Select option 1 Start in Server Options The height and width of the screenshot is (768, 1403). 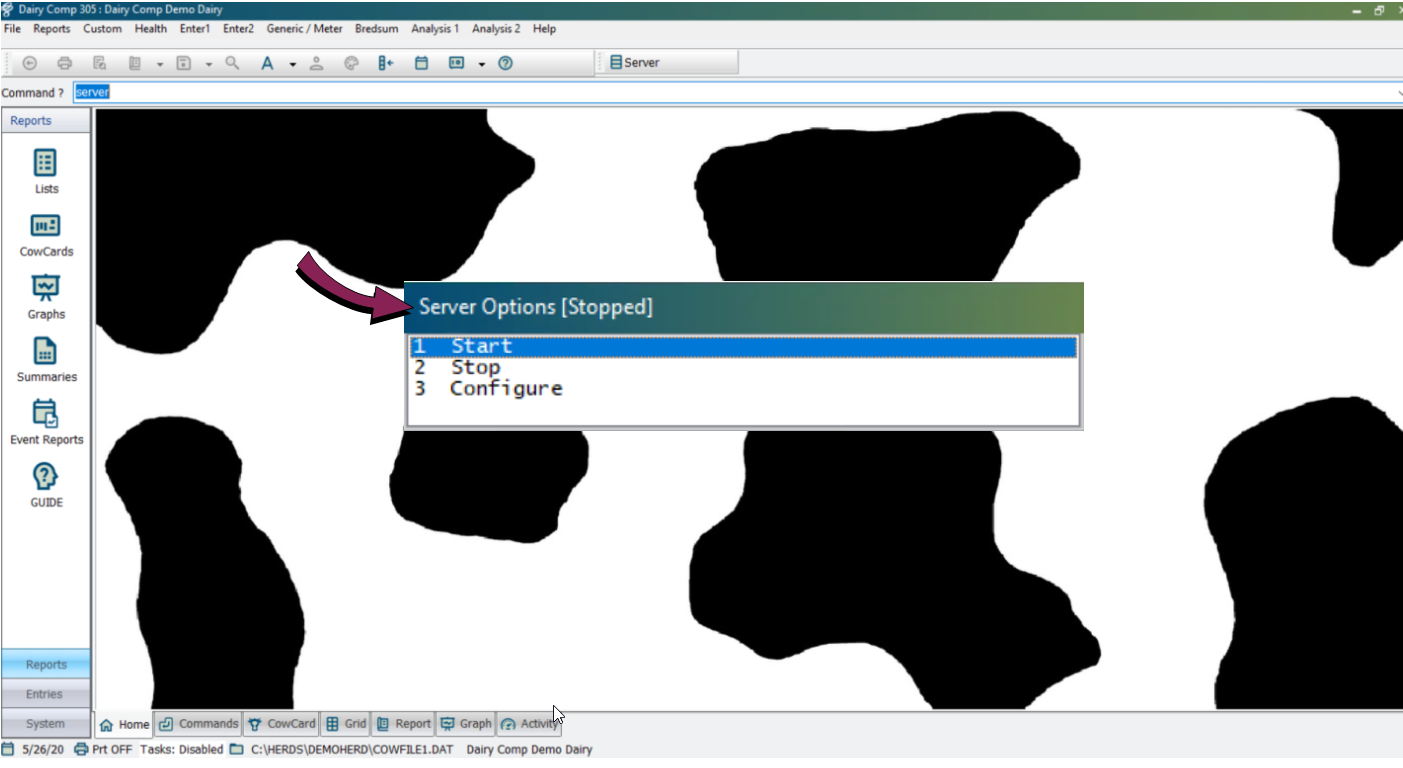(743, 346)
